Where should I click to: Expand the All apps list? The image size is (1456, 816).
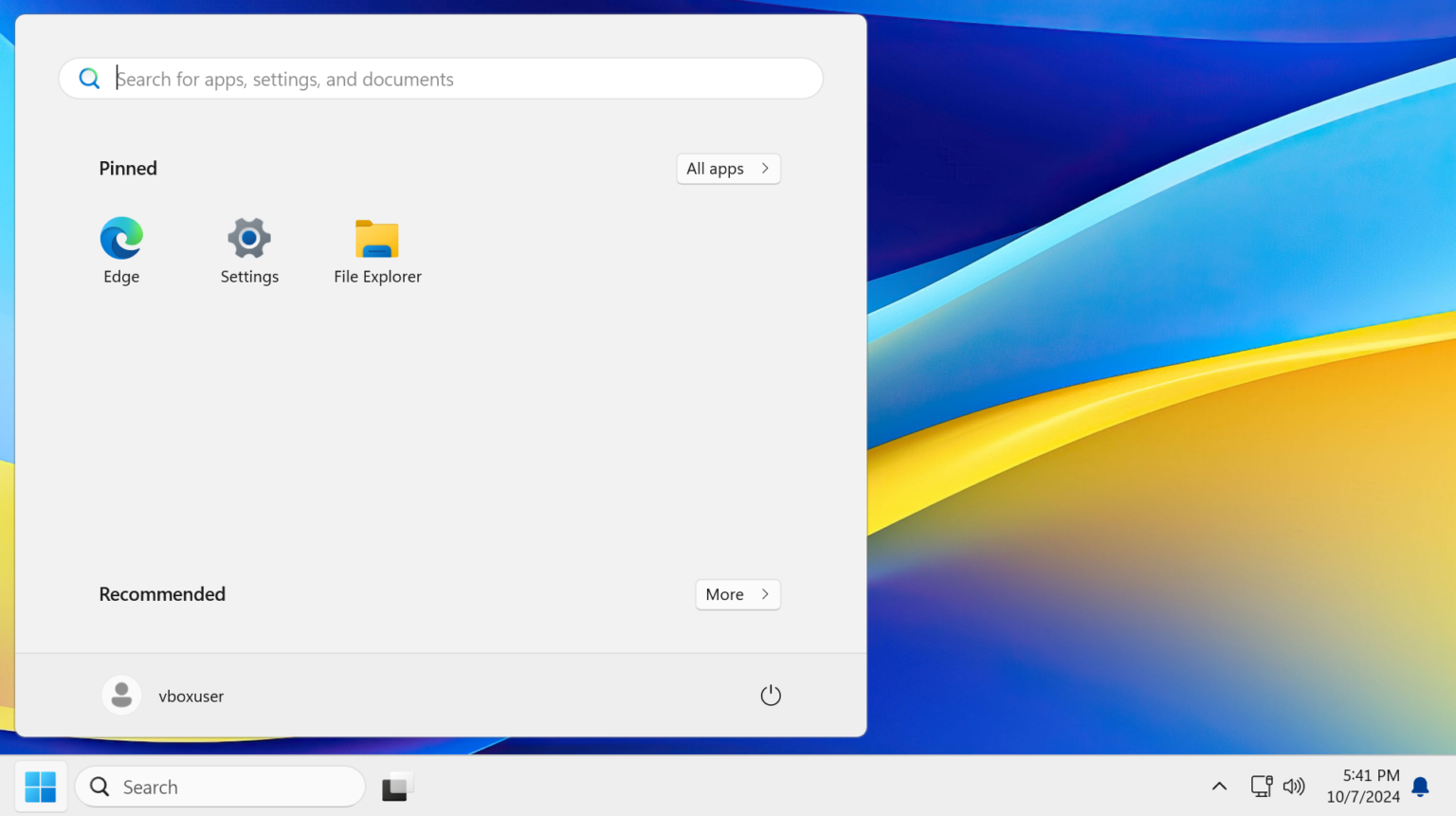coord(728,168)
